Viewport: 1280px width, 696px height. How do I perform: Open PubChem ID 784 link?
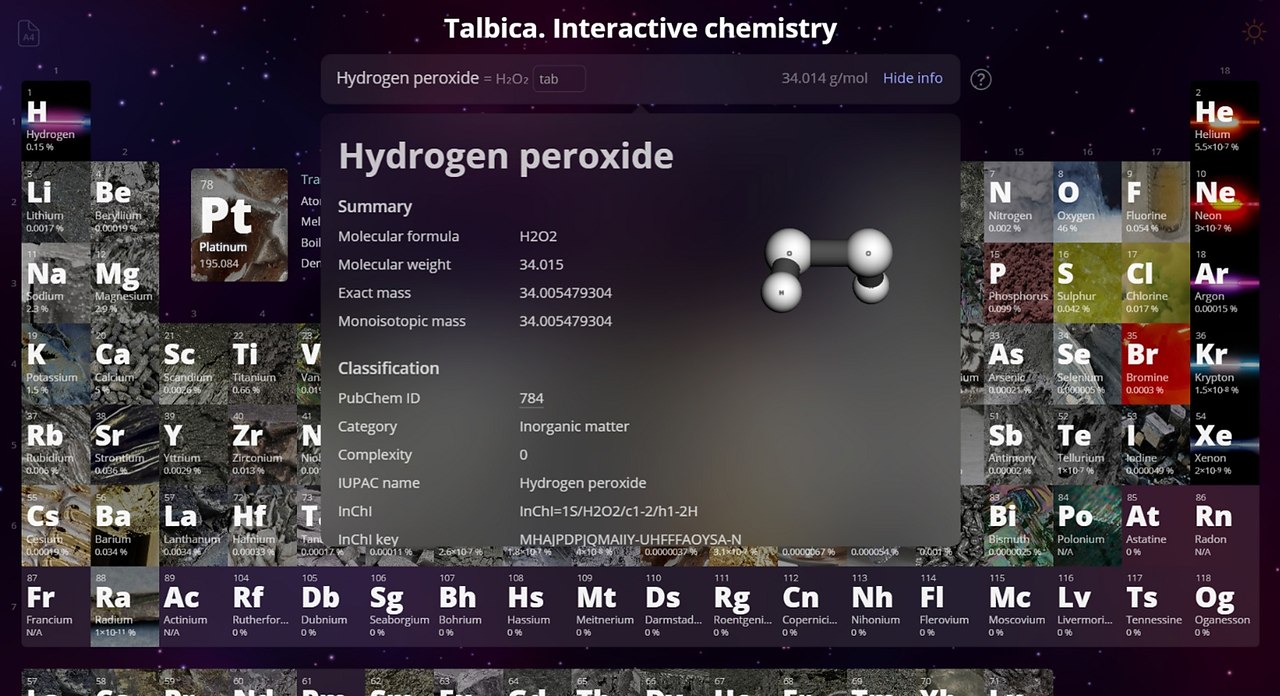[531, 398]
